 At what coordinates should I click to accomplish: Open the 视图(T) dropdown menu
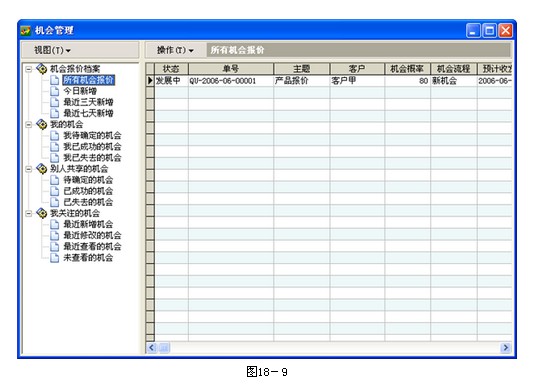coord(52,50)
